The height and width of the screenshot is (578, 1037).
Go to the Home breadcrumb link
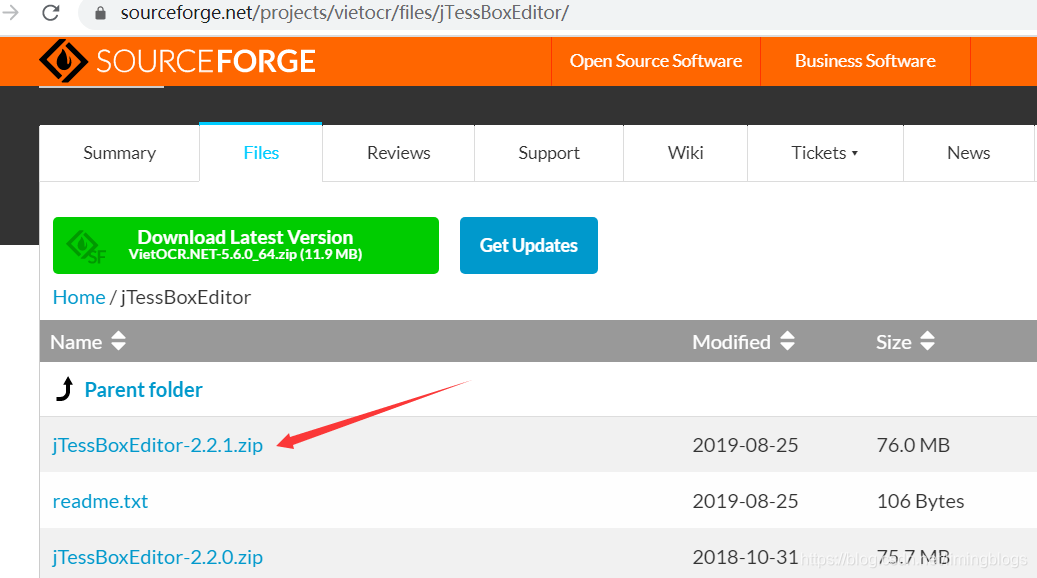(x=79, y=297)
